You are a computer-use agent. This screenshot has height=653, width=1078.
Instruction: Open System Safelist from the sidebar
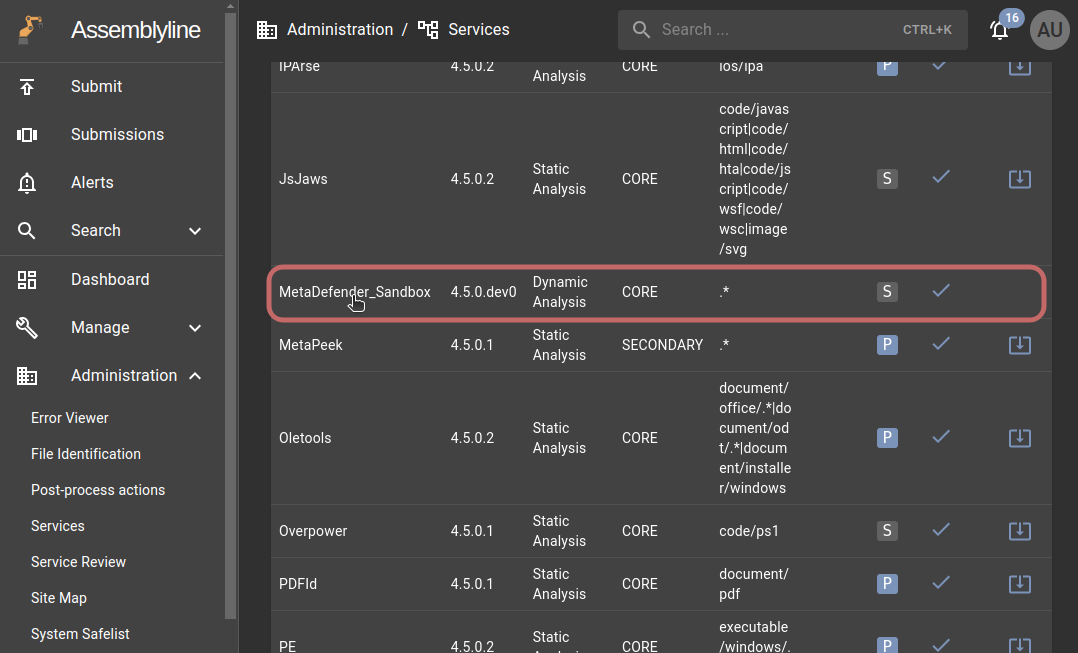80,634
